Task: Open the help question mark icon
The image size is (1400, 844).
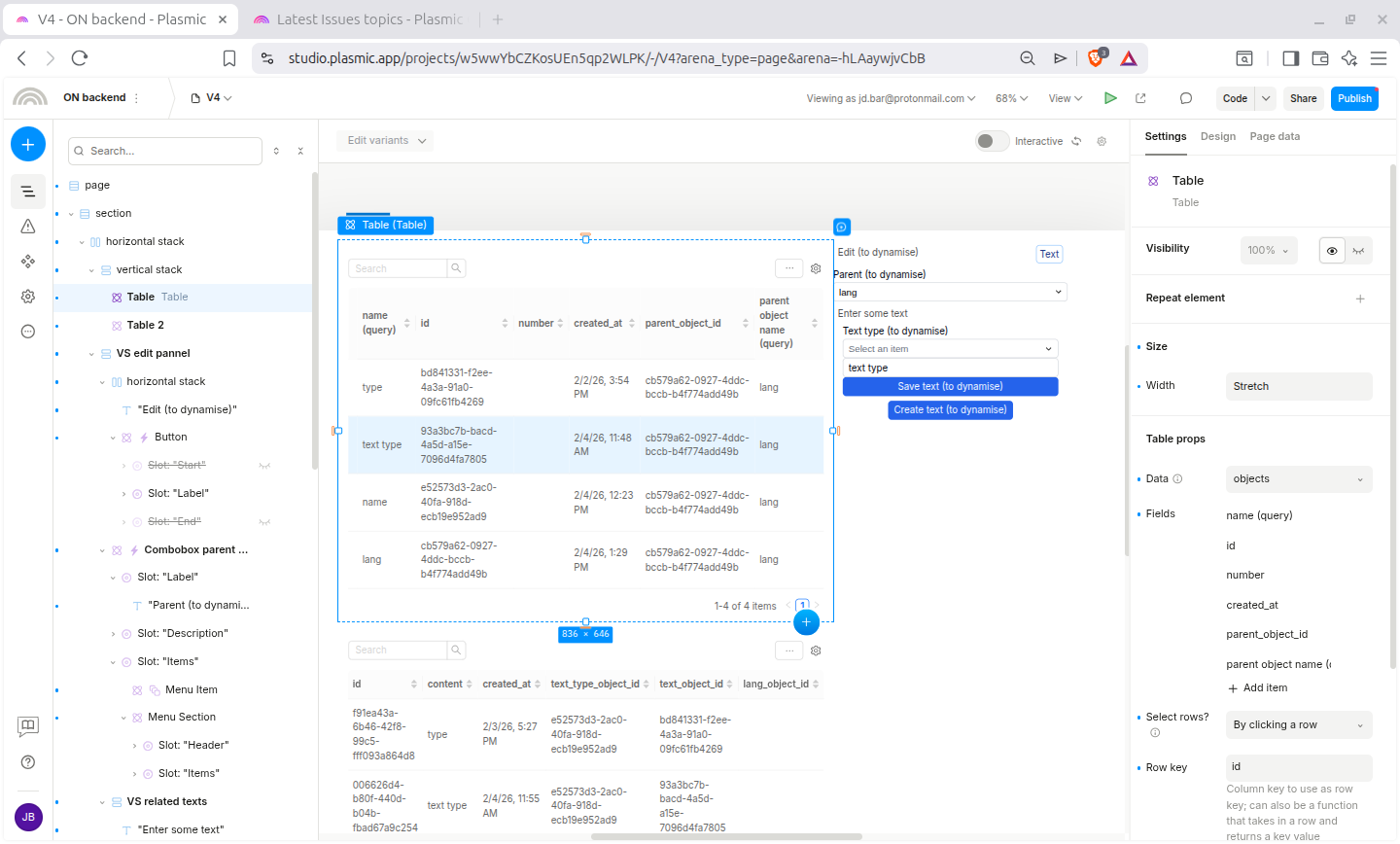Action: (28, 762)
